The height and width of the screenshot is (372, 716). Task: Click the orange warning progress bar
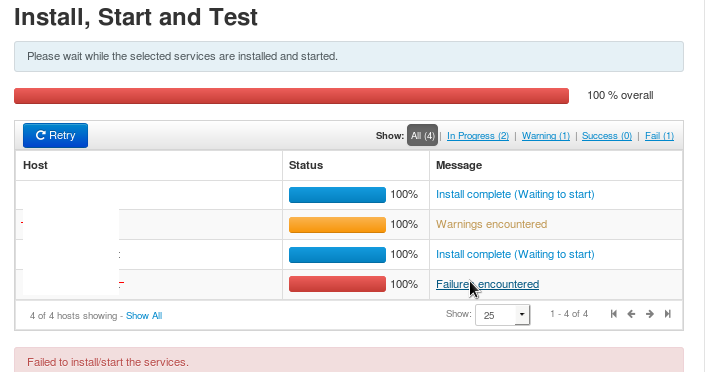(x=337, y=225)
